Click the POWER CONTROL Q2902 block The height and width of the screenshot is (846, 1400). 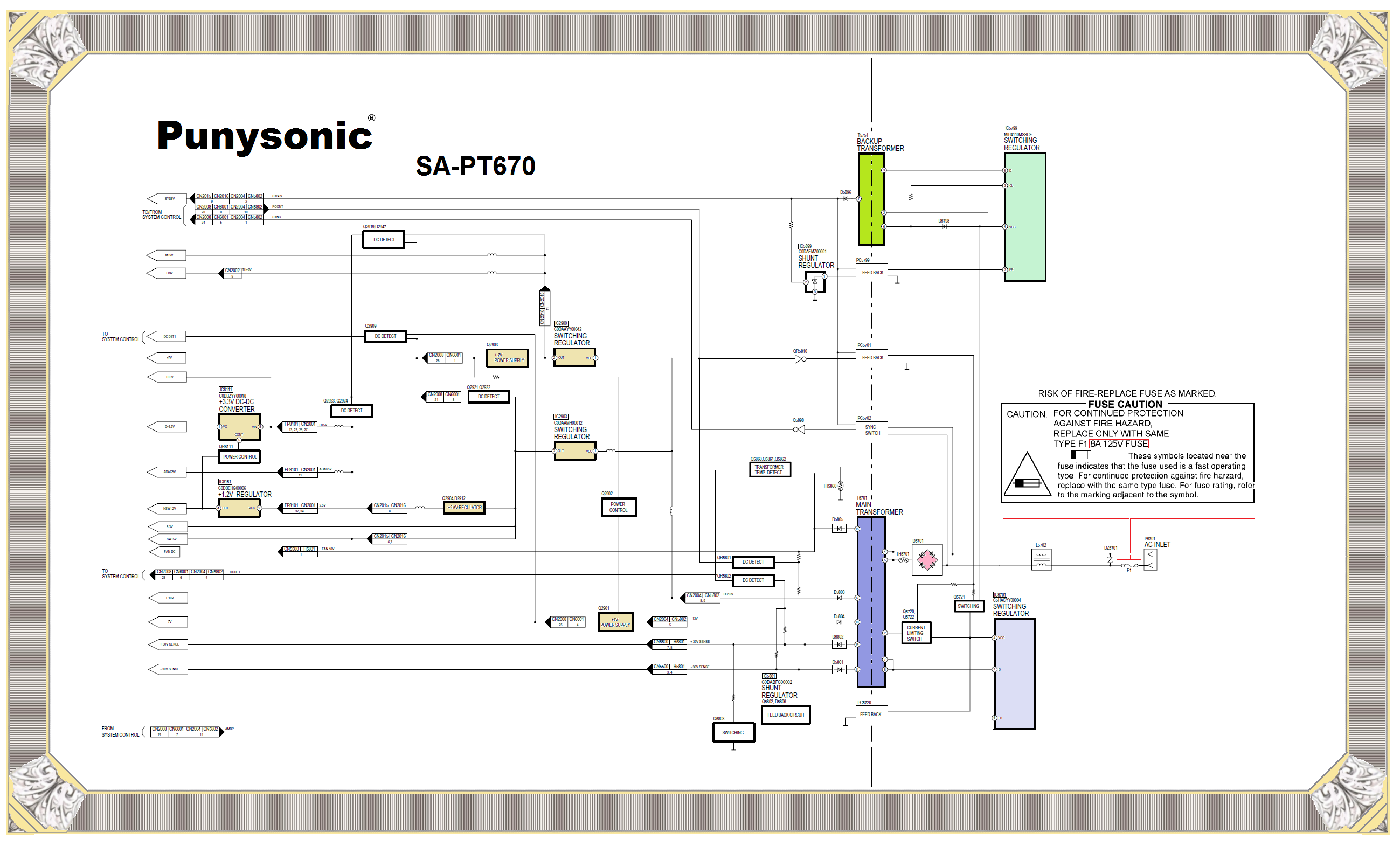pyautogui.click(x=618, y=508)
